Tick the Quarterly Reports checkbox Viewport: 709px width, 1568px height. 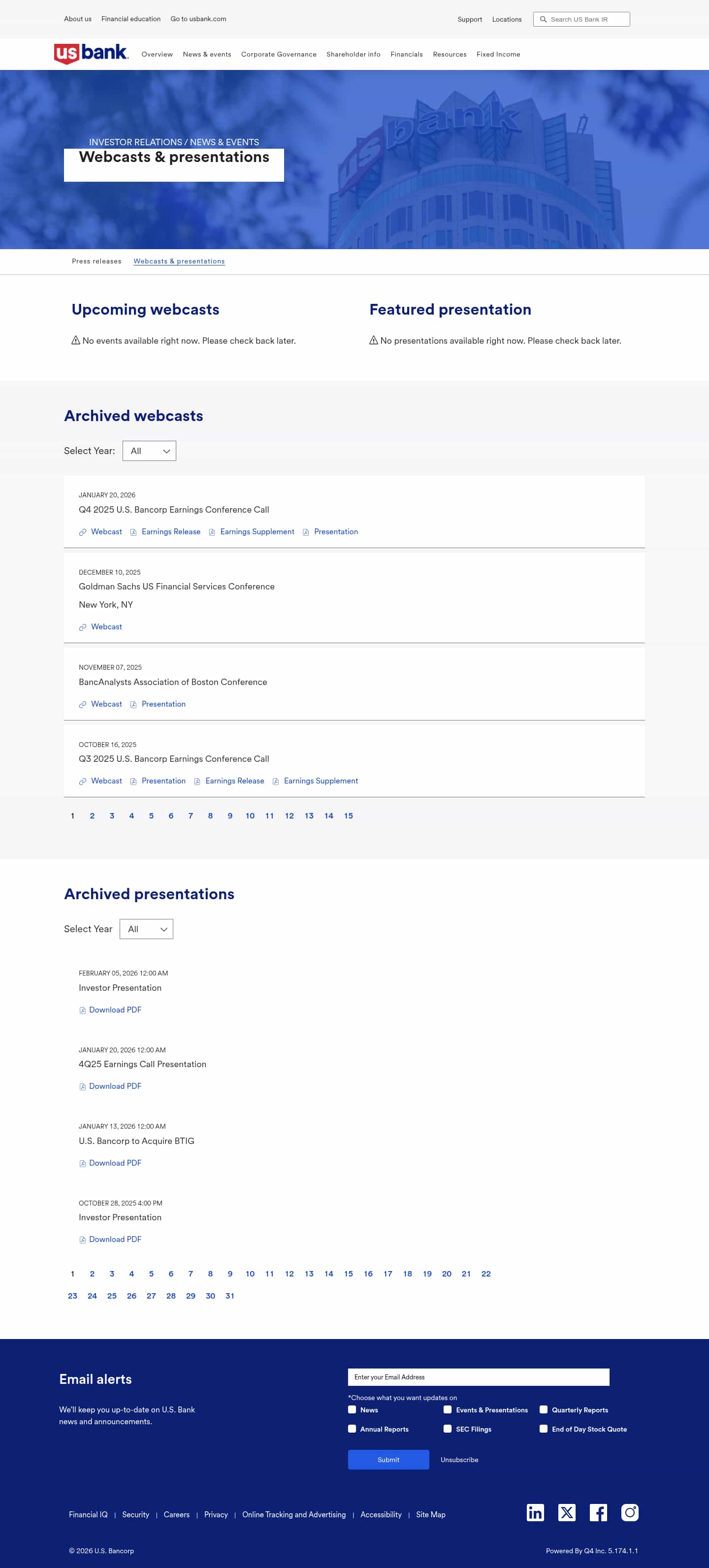tap(544, 1409)
